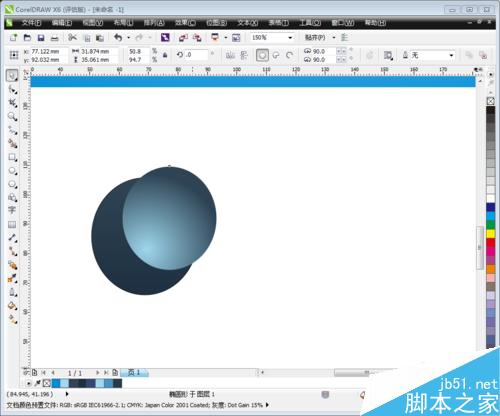Switch to the 页 1 page tab
Screen dimensions: 500x416
pyautogui.click(x=134, y=372)
